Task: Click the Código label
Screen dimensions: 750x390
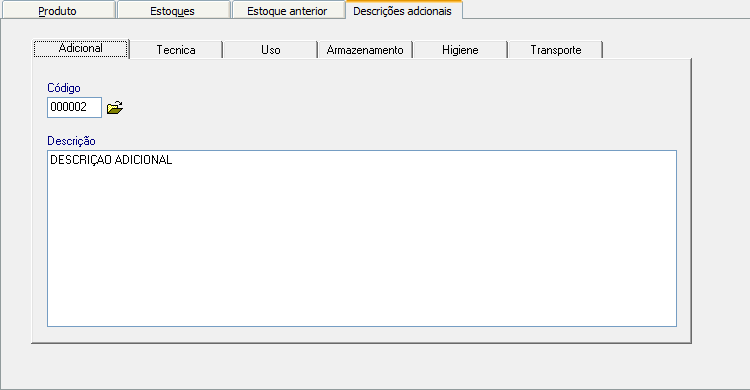Action: 64,88
